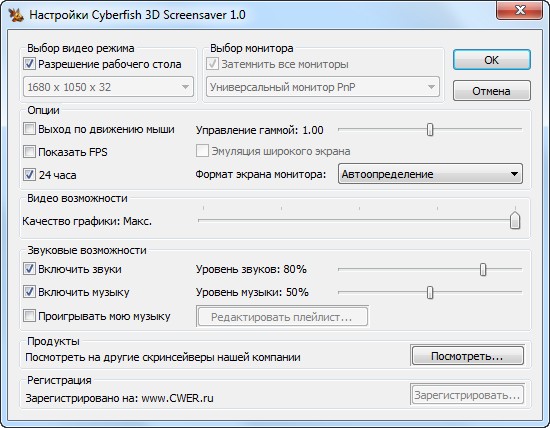Enable the Показать FPS checkbox
Screen dimensions: 550x428
(29, 152)
